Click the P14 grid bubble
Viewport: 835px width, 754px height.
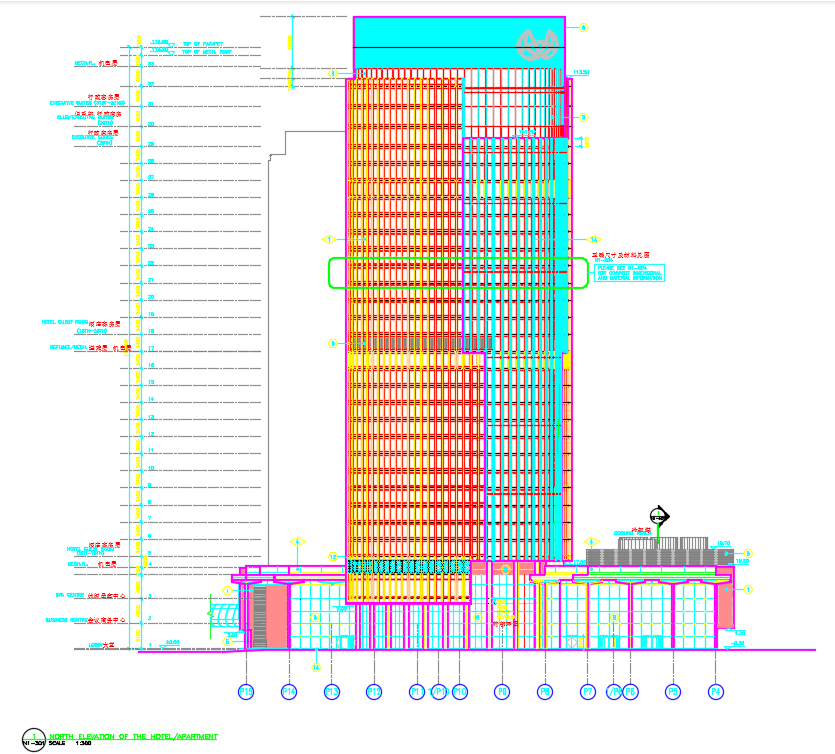[x=289, y=692]
